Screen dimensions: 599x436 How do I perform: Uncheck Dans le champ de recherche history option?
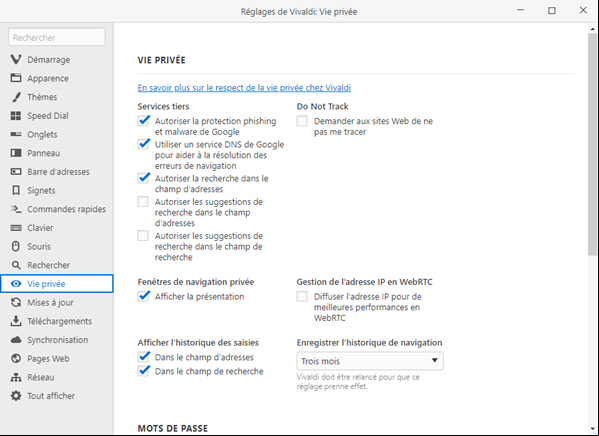(144, 371)
